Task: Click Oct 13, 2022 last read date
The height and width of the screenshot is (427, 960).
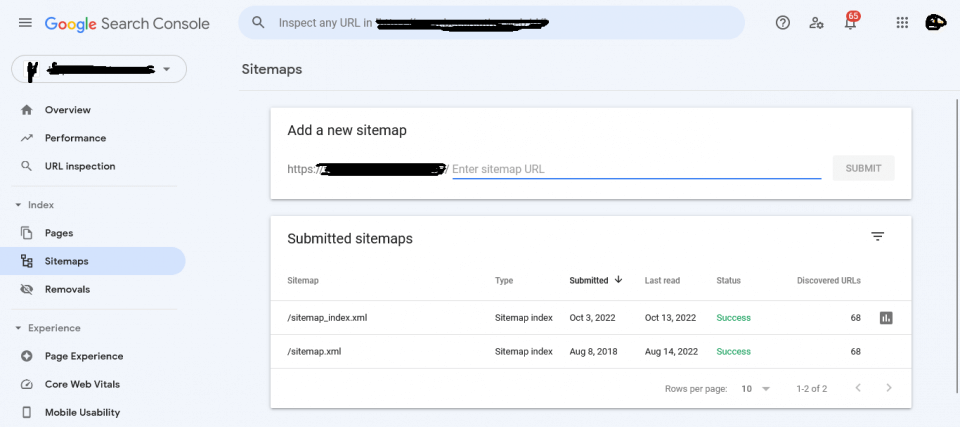Action: pyautogui.click(x=670, y=318)
